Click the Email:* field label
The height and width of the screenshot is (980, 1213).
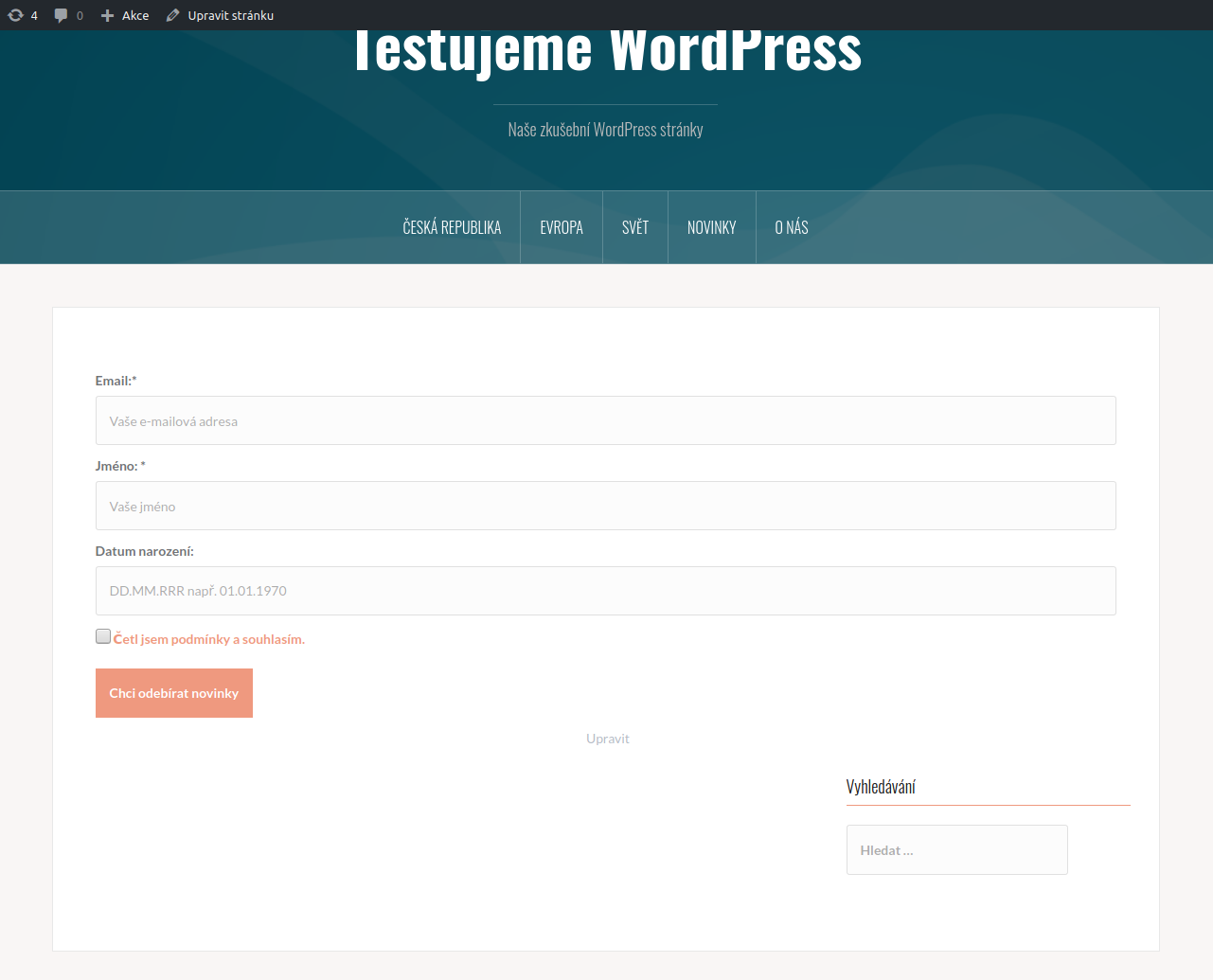click(116, 381)
